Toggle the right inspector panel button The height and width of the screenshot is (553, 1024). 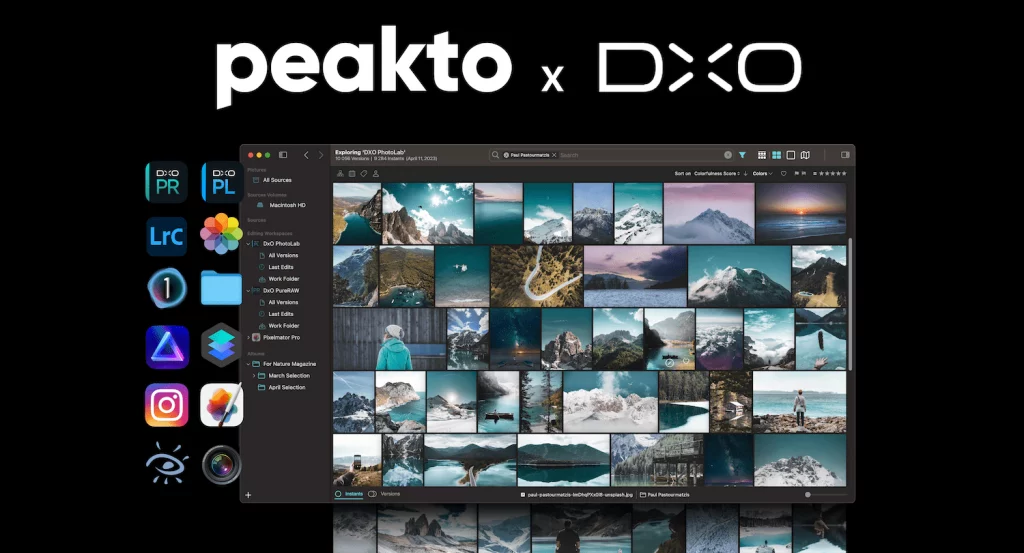pyautogui.click(x=845, y=155)
